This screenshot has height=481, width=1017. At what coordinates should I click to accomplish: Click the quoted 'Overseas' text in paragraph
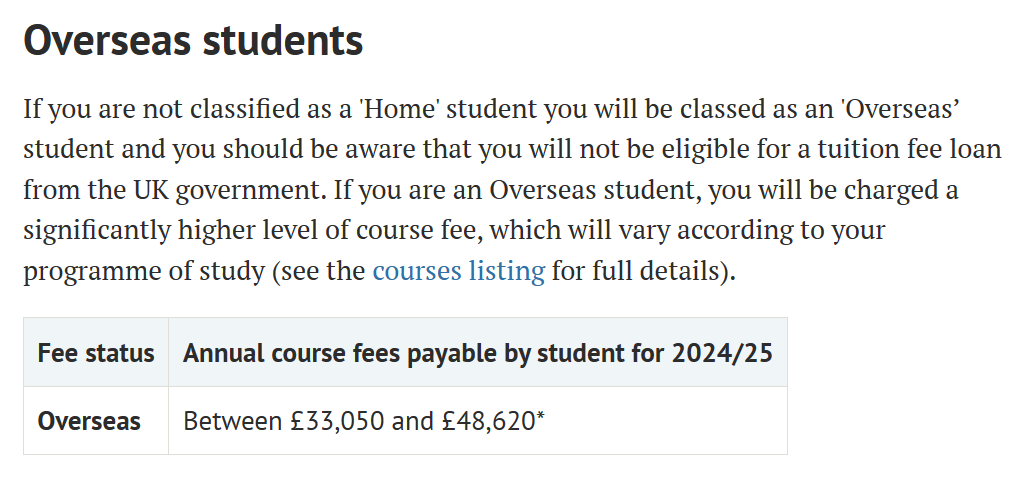click(x=900, y=109)
